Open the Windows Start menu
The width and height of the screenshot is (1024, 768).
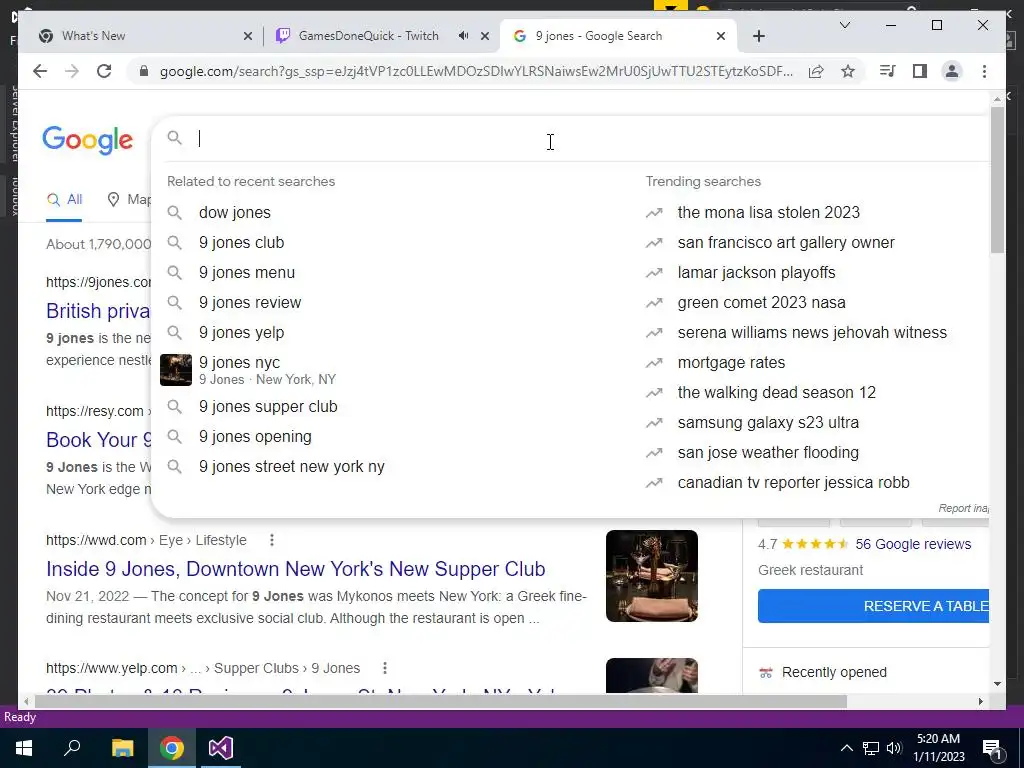(24, 748)
